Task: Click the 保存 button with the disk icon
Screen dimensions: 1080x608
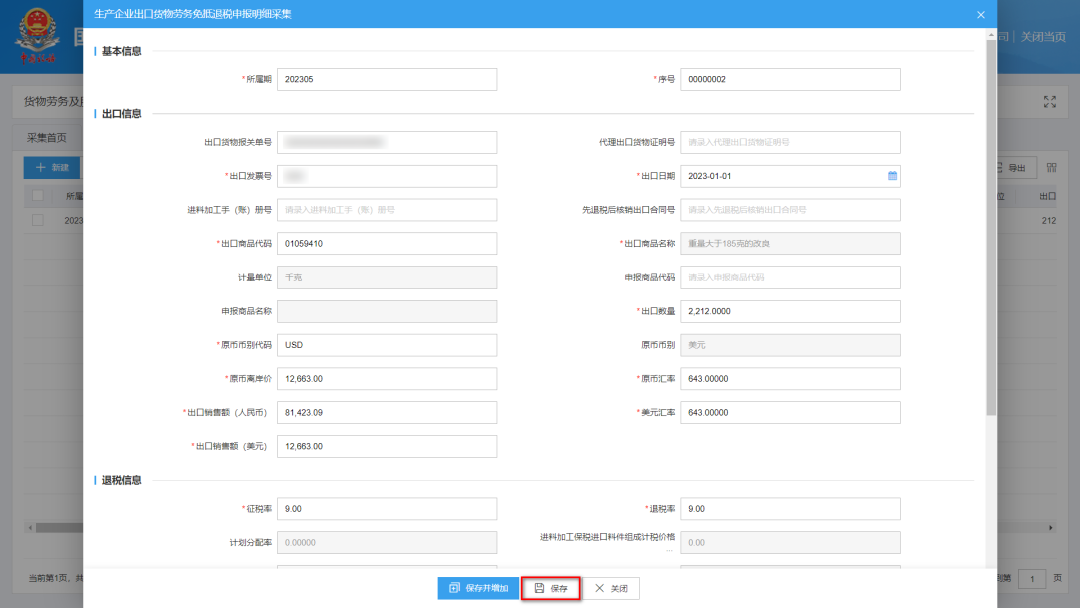Action: 551,589
